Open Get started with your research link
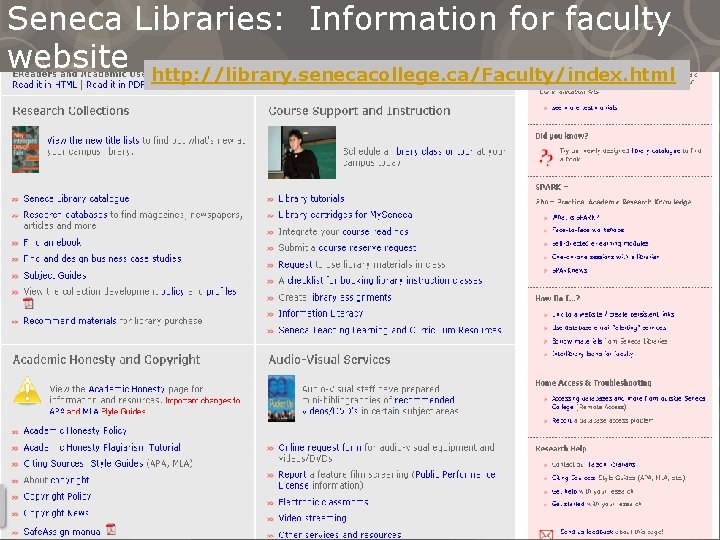Screen dimensions: 720x540 pos(596,504)
